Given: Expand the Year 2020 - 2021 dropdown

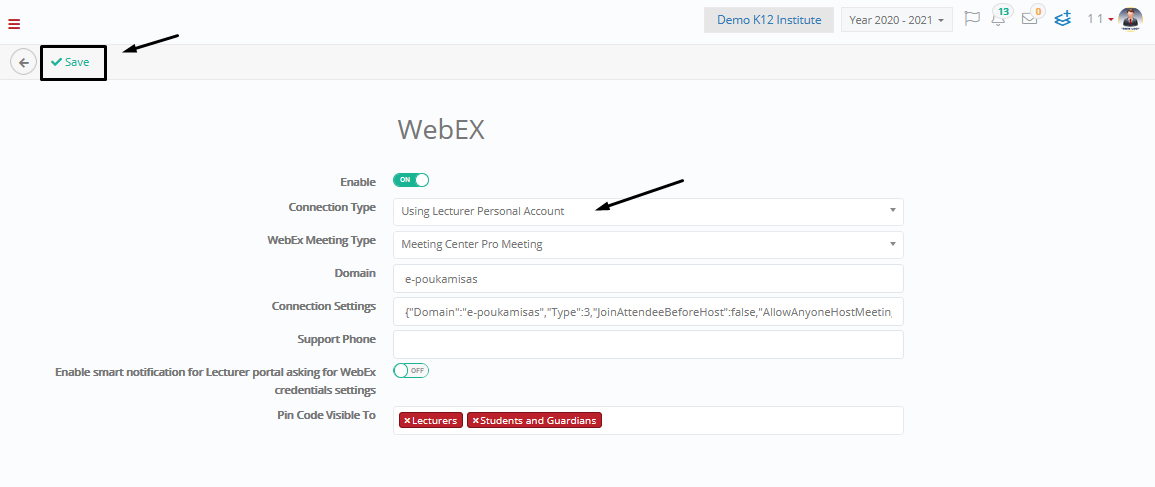Looking at the screenshot, I should coord(896,20).
